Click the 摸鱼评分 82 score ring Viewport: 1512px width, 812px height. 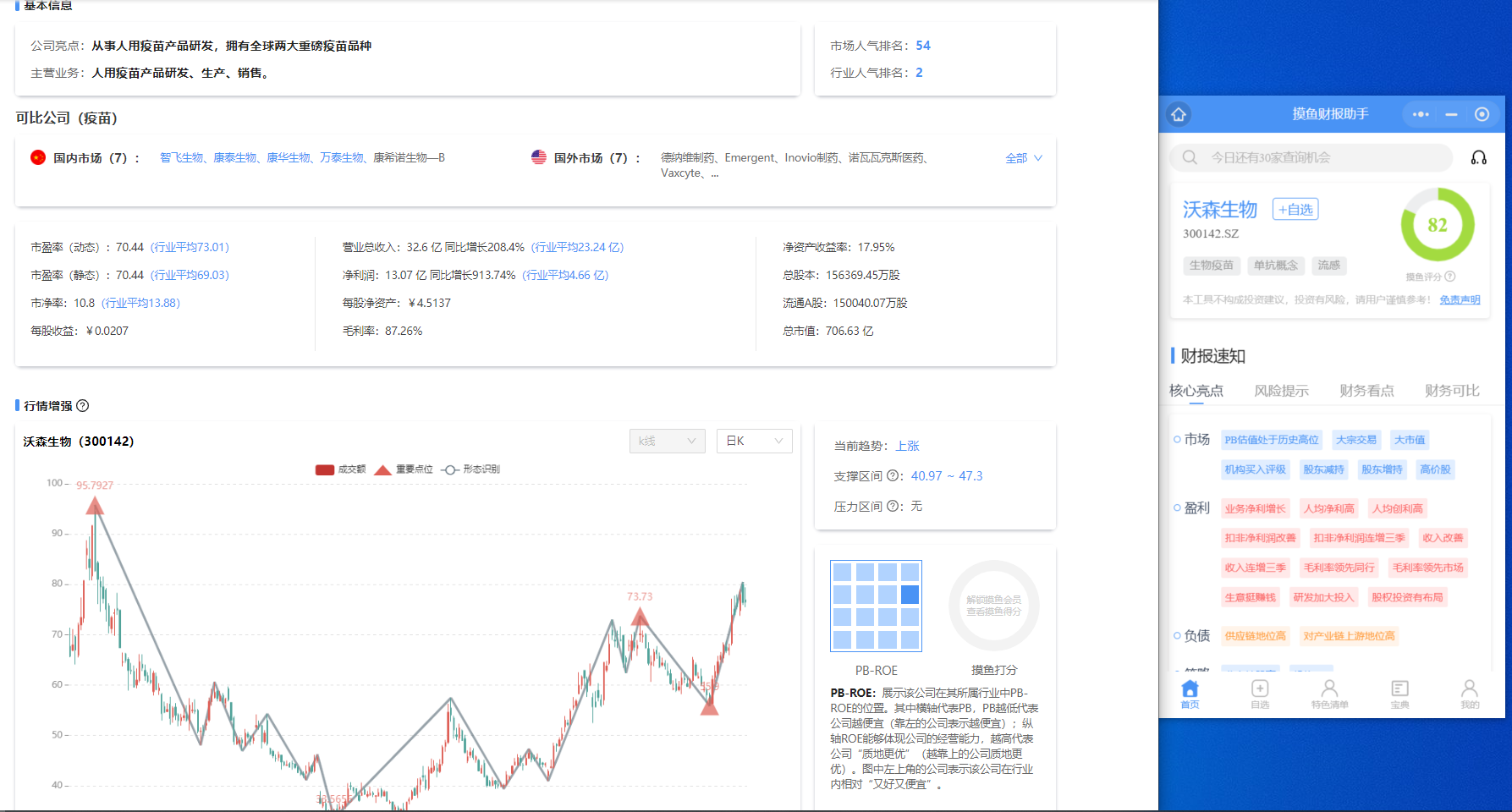point(1438,225)
